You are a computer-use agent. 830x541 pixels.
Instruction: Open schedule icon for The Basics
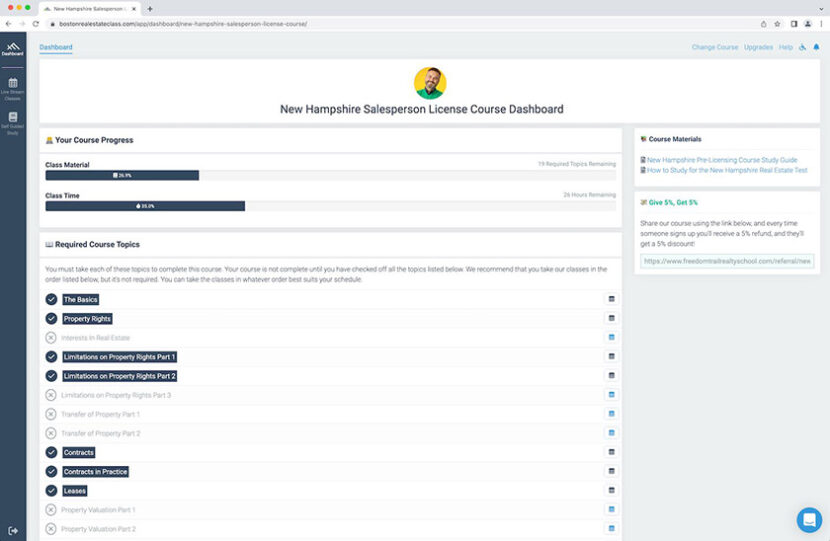pos(611,299)
